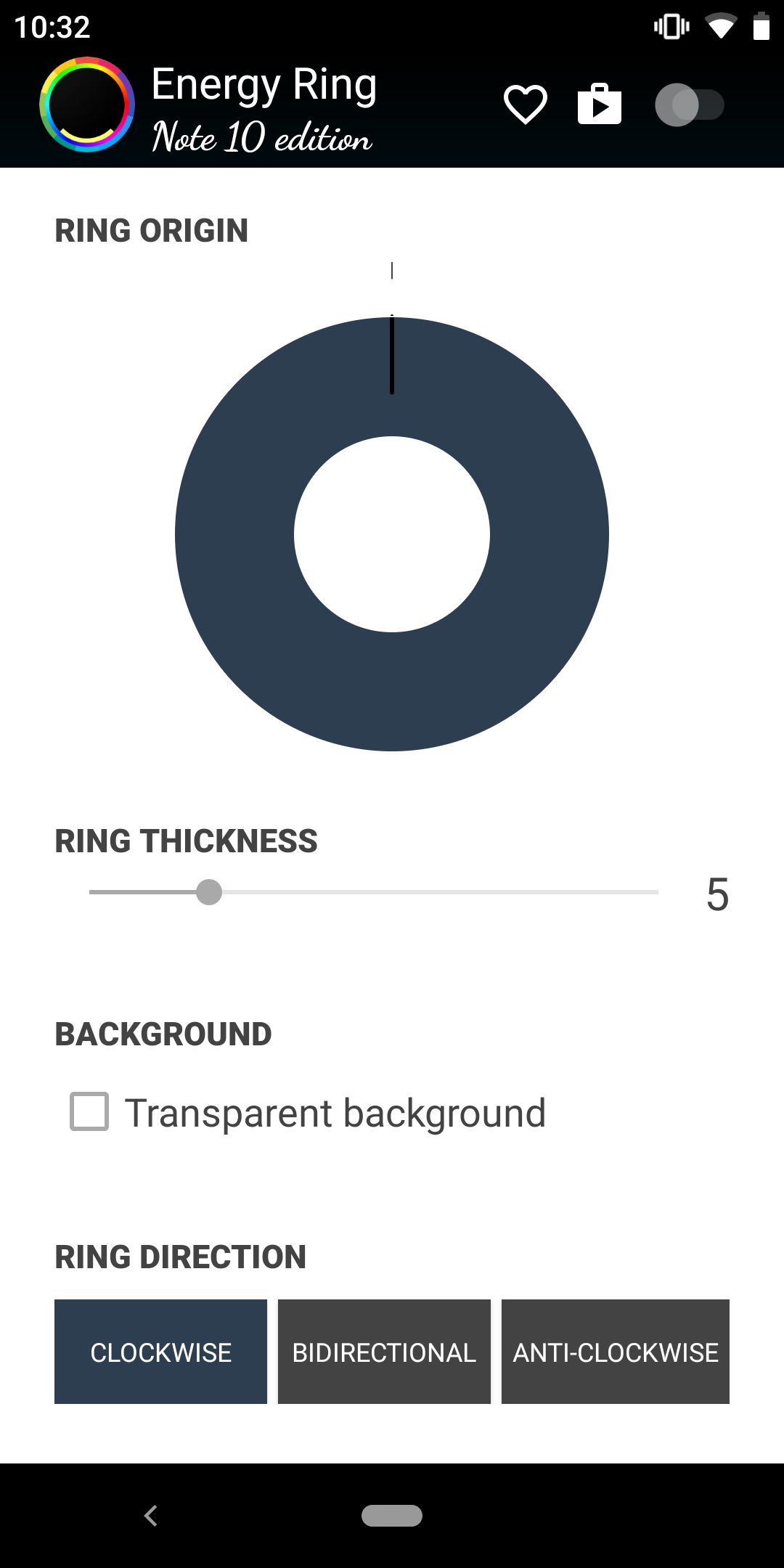
Task: Click the ring origin marker line
Action: 392,354
